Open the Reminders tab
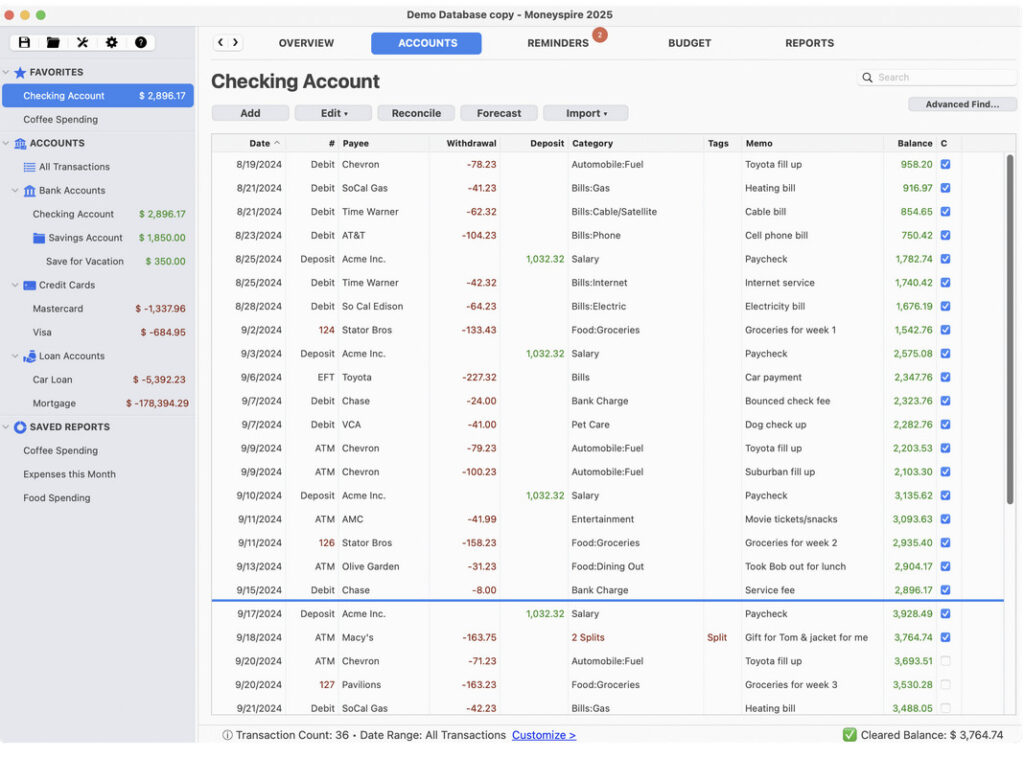The image size is (1024, 759). tap(558, 43)
